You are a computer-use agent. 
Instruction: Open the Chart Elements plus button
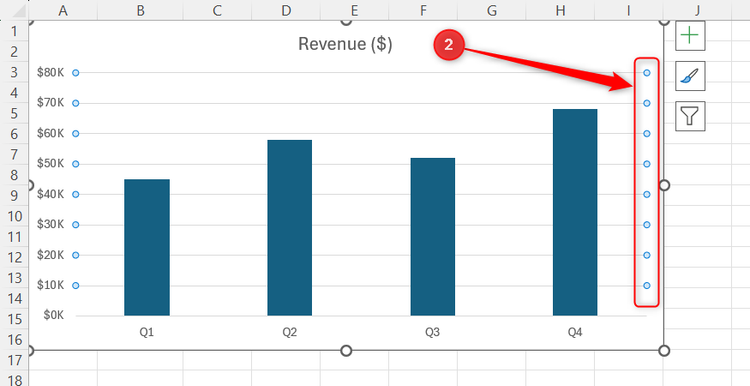coord(690,35)
